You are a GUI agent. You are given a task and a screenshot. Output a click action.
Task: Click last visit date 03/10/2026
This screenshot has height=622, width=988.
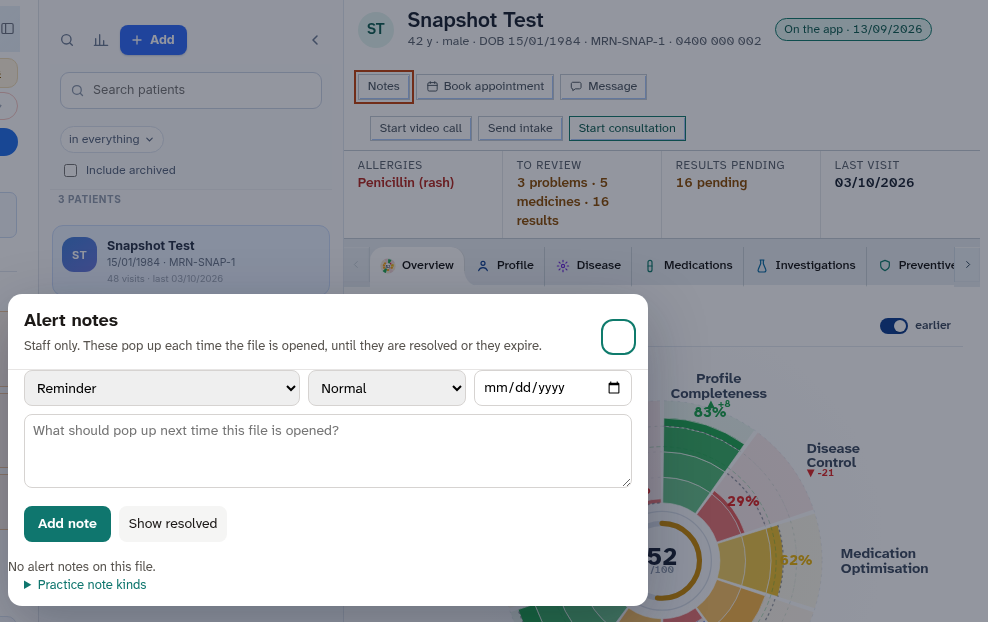pyautogui.click(x=874, y=183)
